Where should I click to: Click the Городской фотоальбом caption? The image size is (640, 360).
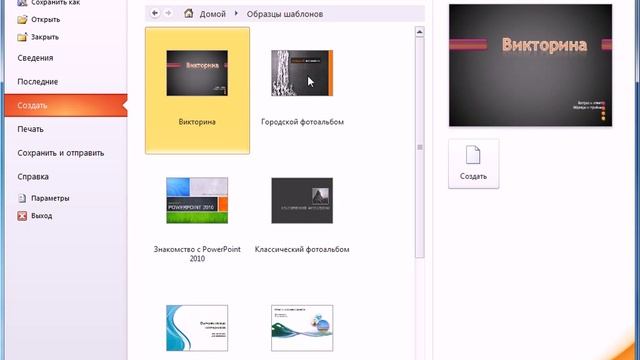tap(302, 122)
